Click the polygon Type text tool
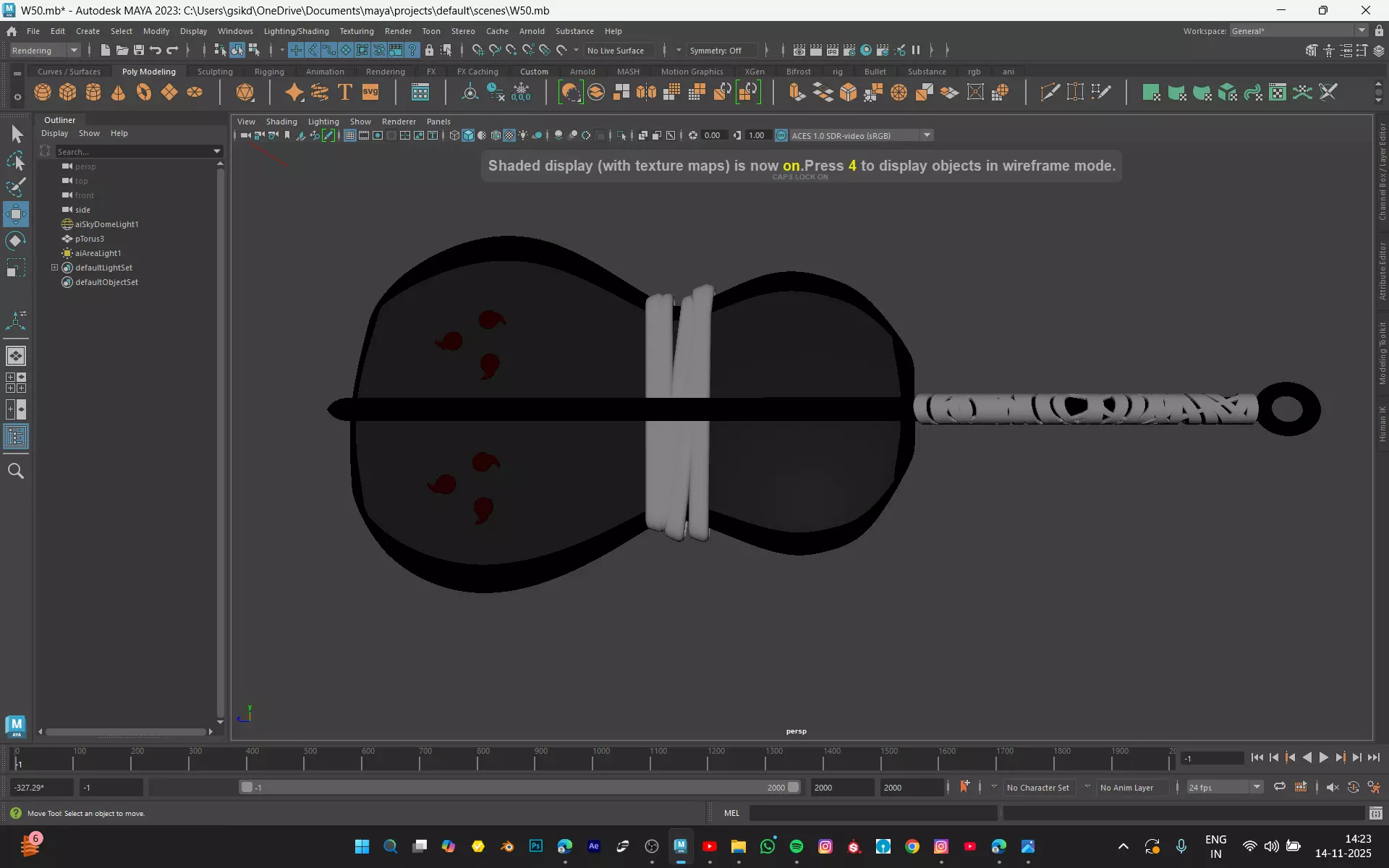This screenshot has width=1389, height=868. 345,93
